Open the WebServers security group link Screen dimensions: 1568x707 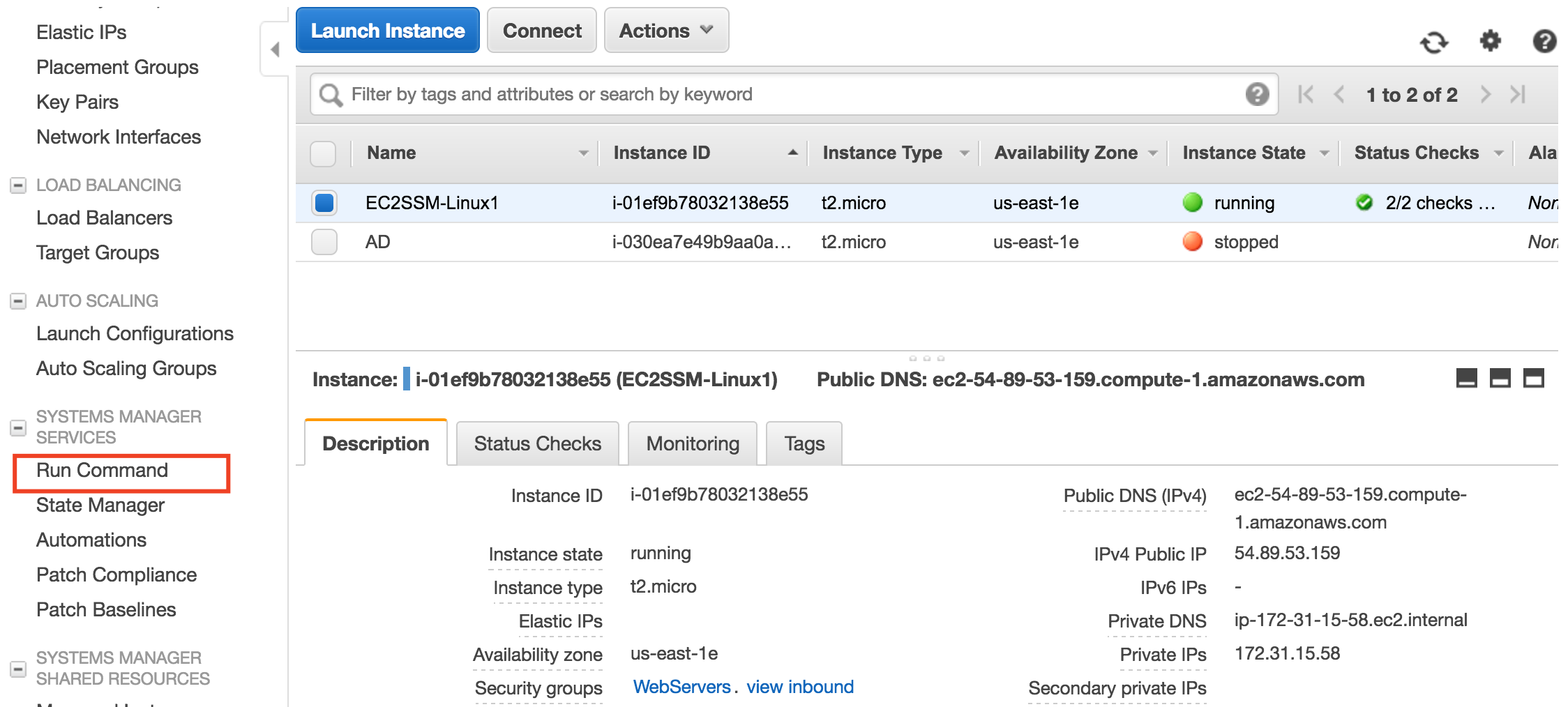tap(681, 687)
